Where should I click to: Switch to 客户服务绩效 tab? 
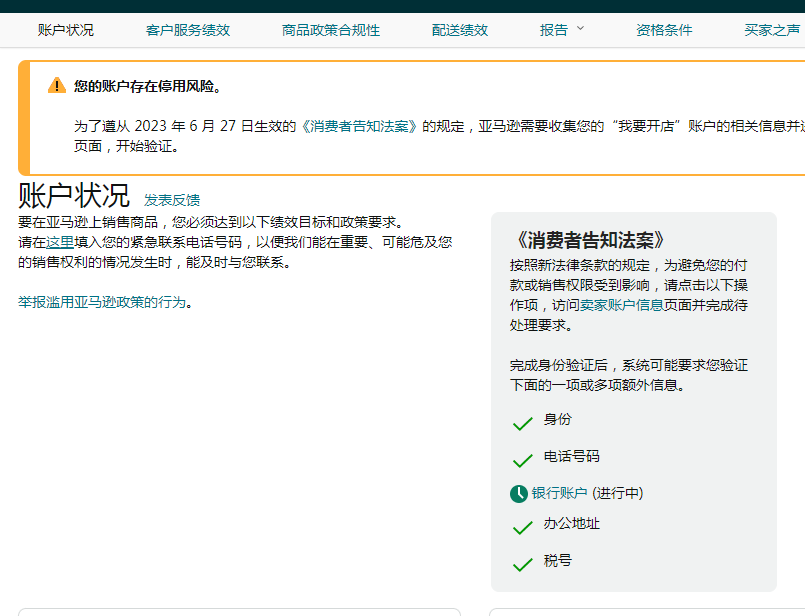coord(188,30)
